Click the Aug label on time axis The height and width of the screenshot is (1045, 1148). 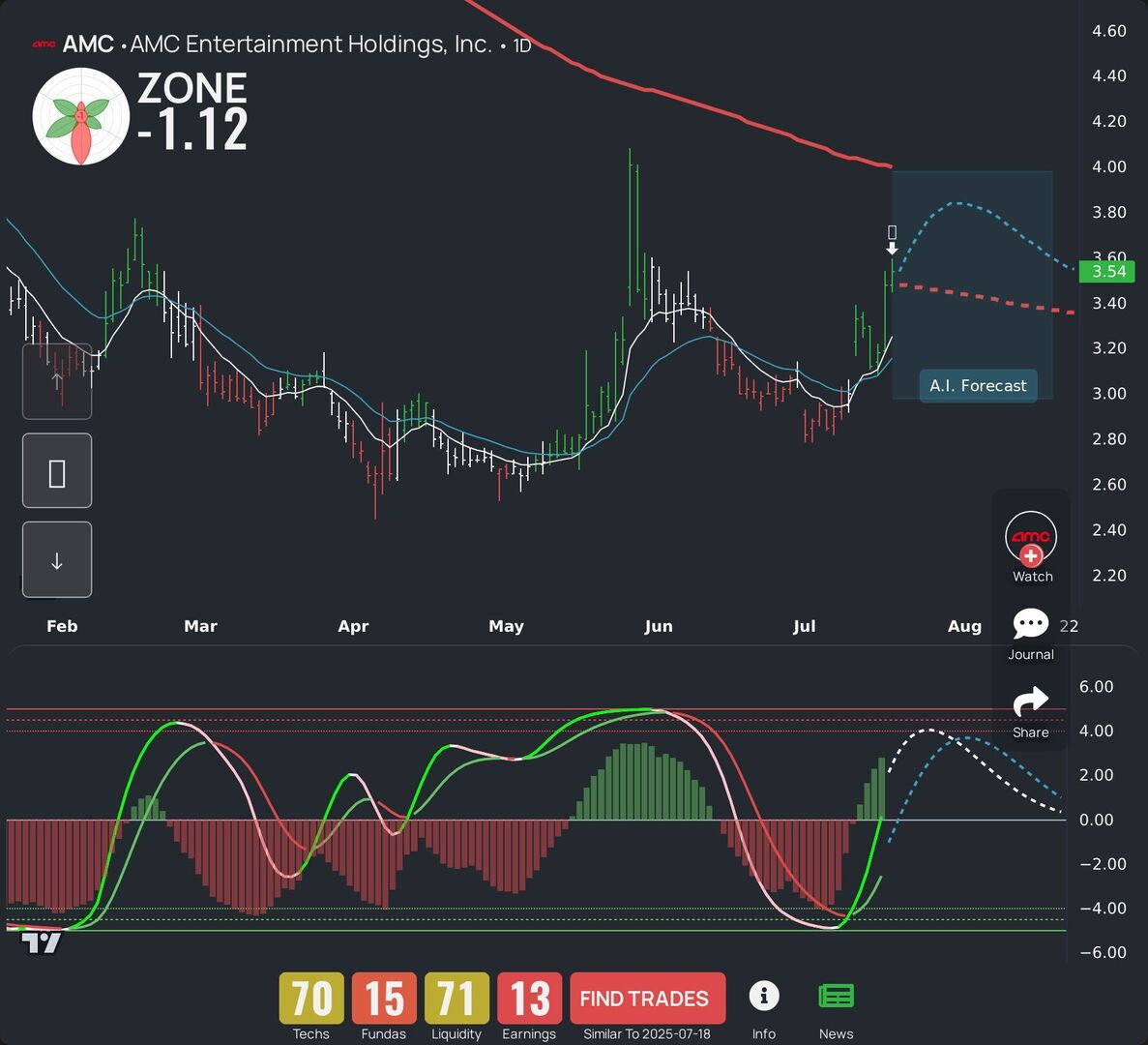point(964,626)
